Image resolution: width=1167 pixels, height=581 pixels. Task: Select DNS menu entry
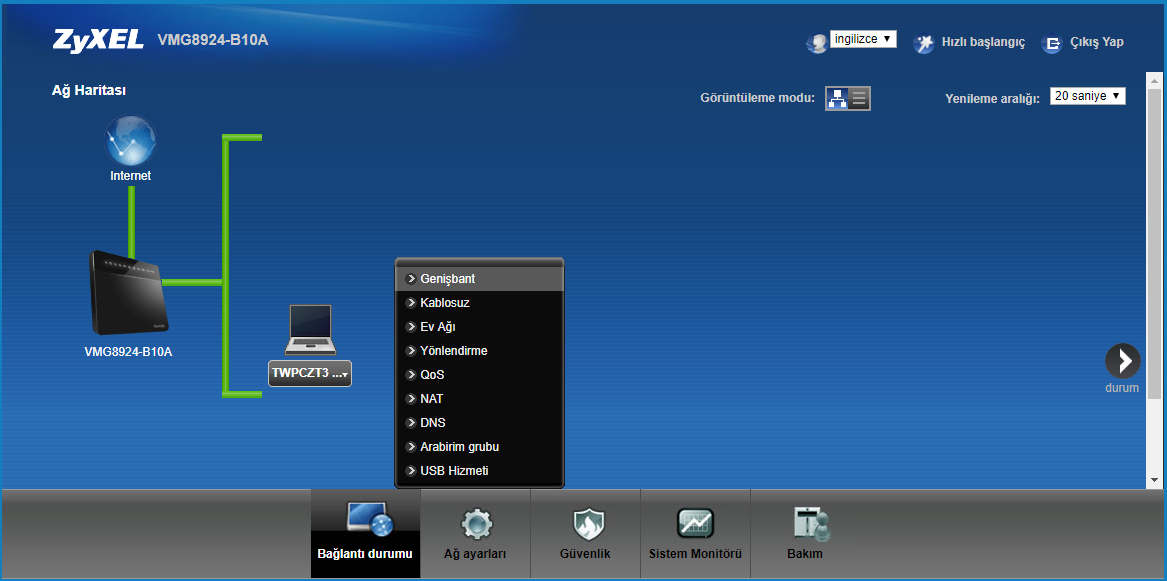pyautogui.click(x=479, y=423)
